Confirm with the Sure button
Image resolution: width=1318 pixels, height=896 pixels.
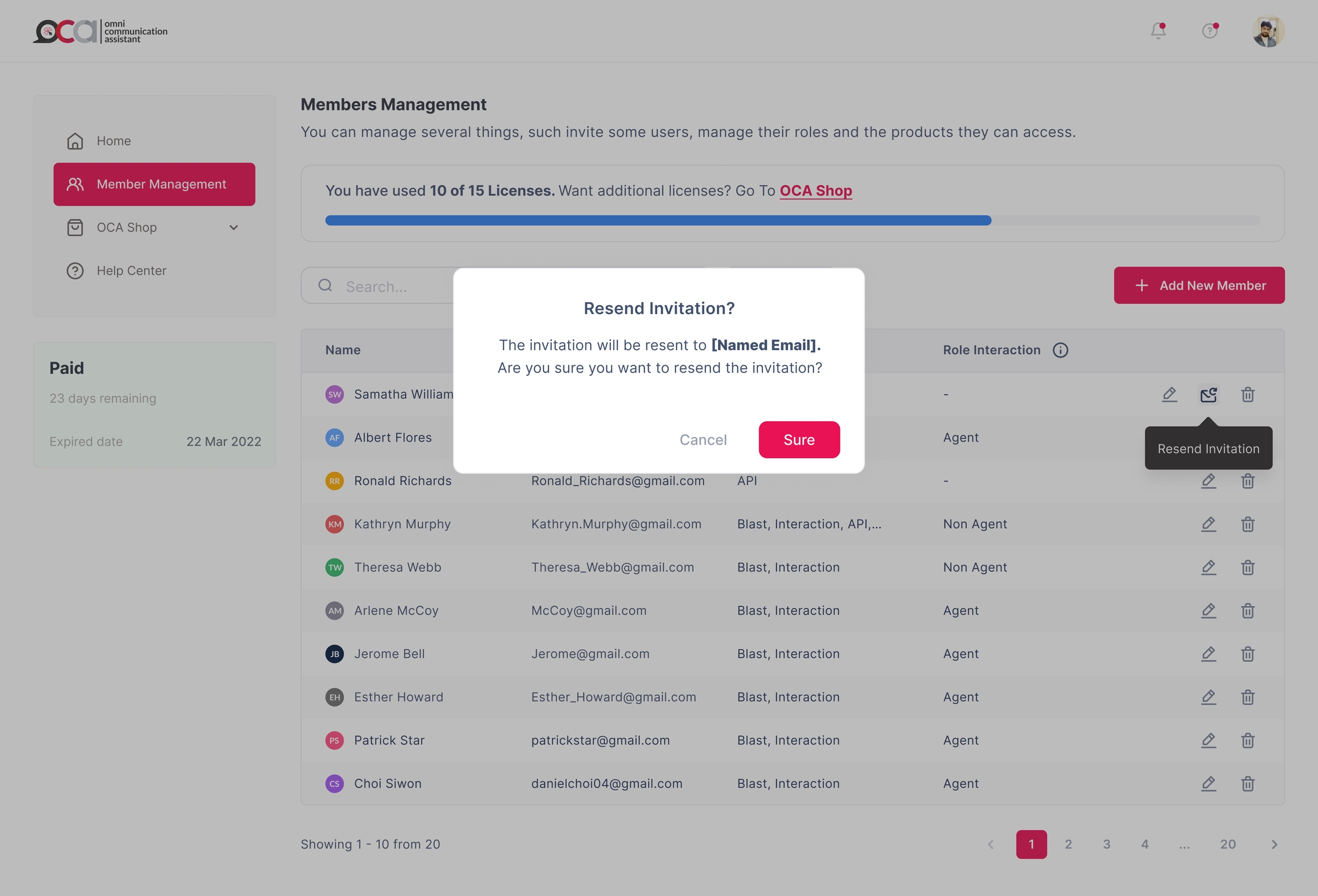coord(799,440)
